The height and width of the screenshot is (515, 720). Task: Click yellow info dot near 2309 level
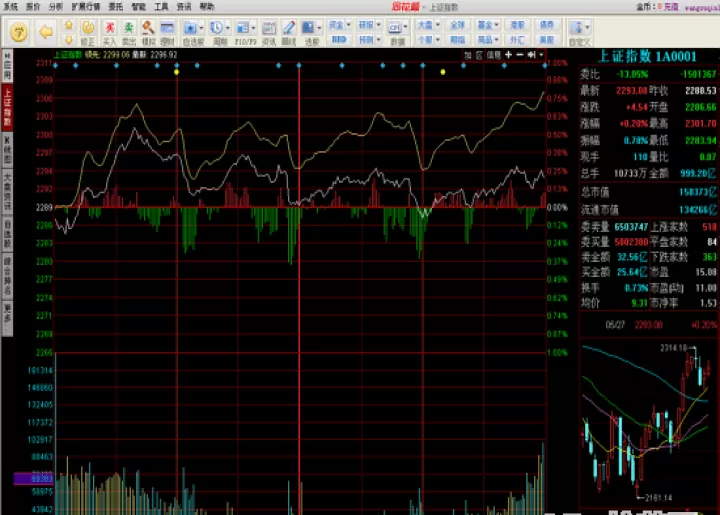point(176,72)
